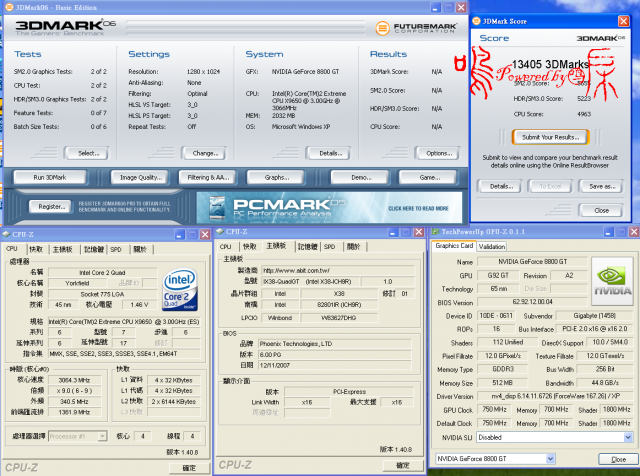Click GPU name field NVIDIA GeForce 8800 GT

click(532, 261)
